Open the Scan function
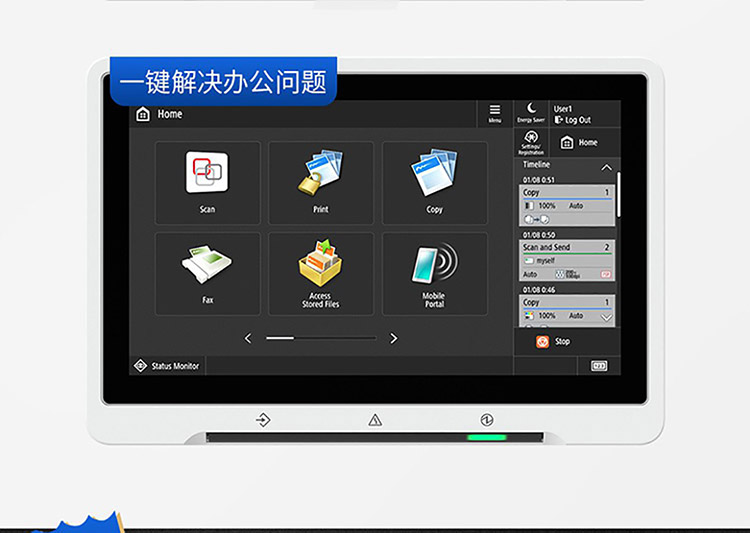 pos(207,182)
